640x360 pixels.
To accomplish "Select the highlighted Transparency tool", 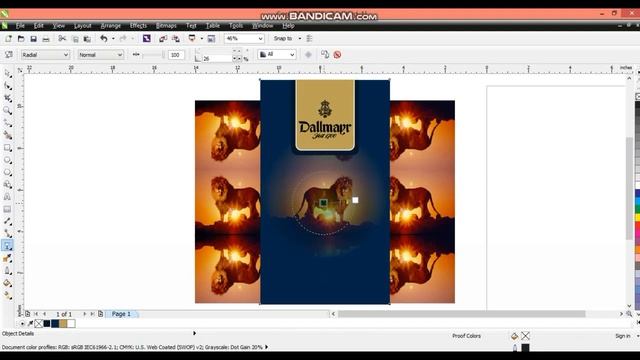I will click(7, 246).
